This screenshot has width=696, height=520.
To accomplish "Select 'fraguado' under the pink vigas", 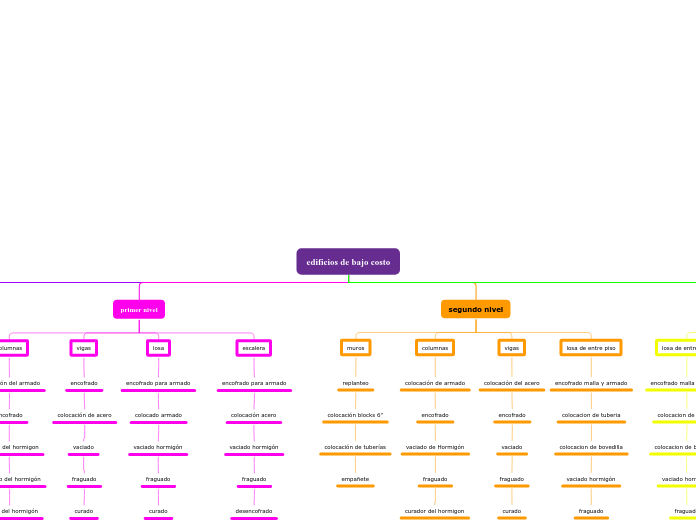I will (84, 479).
